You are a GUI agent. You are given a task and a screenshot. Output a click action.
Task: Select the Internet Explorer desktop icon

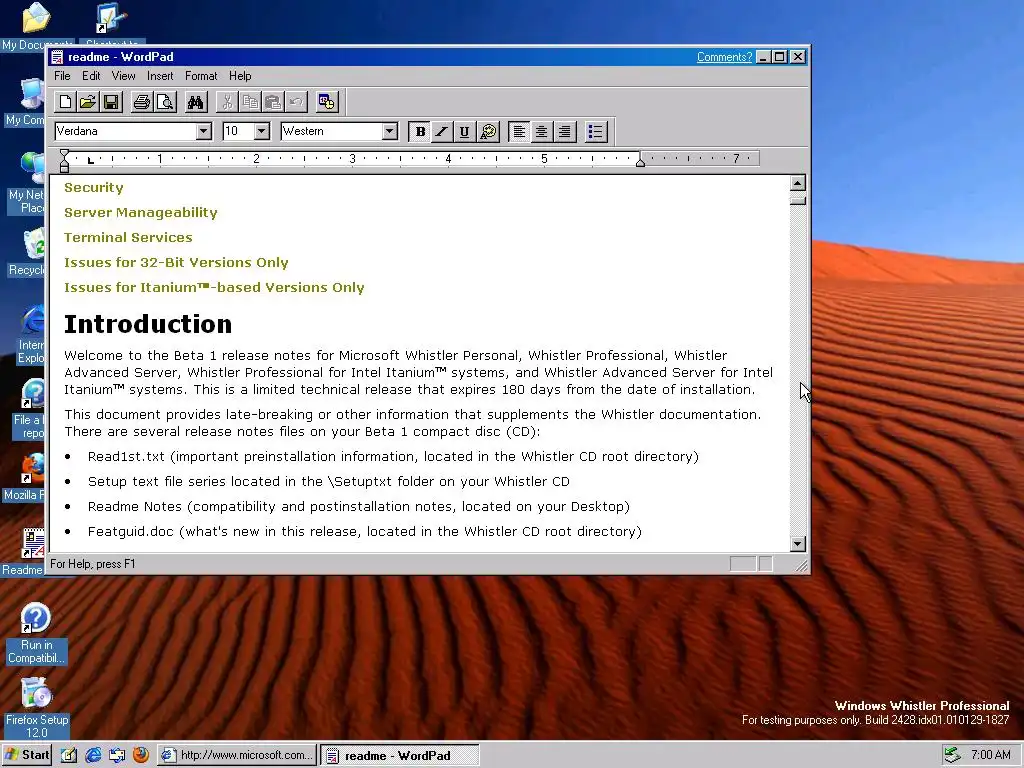click(30, 335)
